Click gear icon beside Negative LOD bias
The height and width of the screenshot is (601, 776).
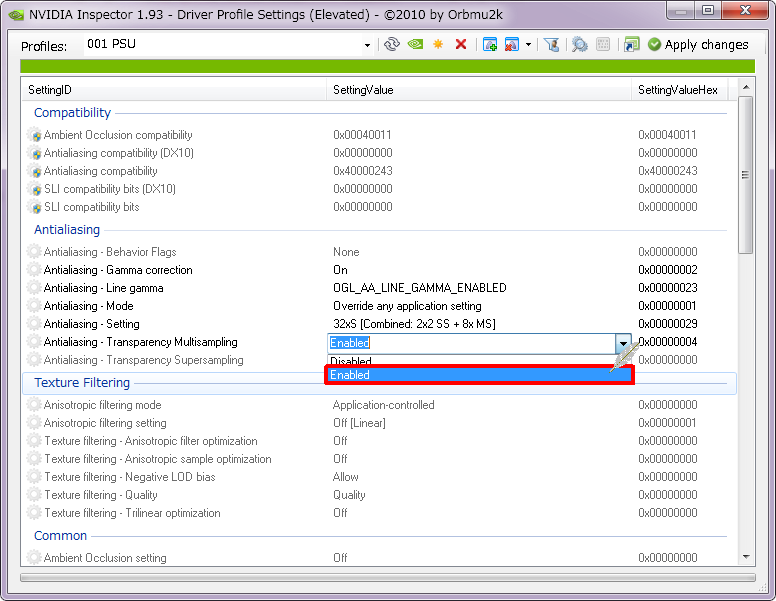point(34,477)
